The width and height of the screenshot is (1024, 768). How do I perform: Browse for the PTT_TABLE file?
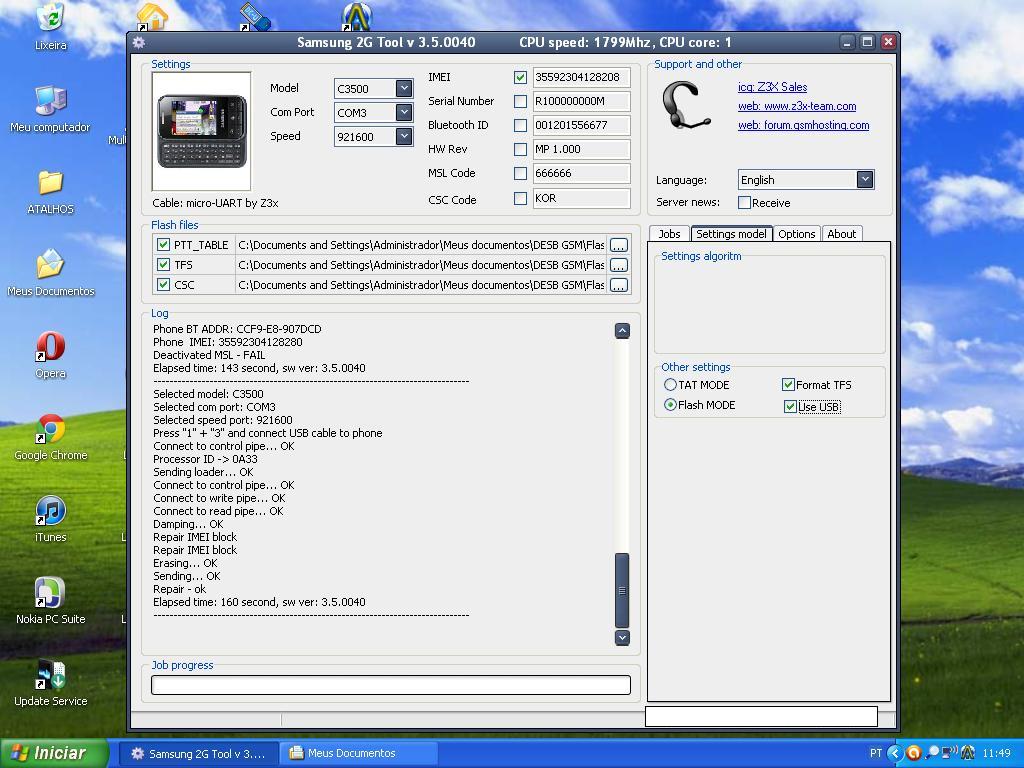tap(618, 245)
